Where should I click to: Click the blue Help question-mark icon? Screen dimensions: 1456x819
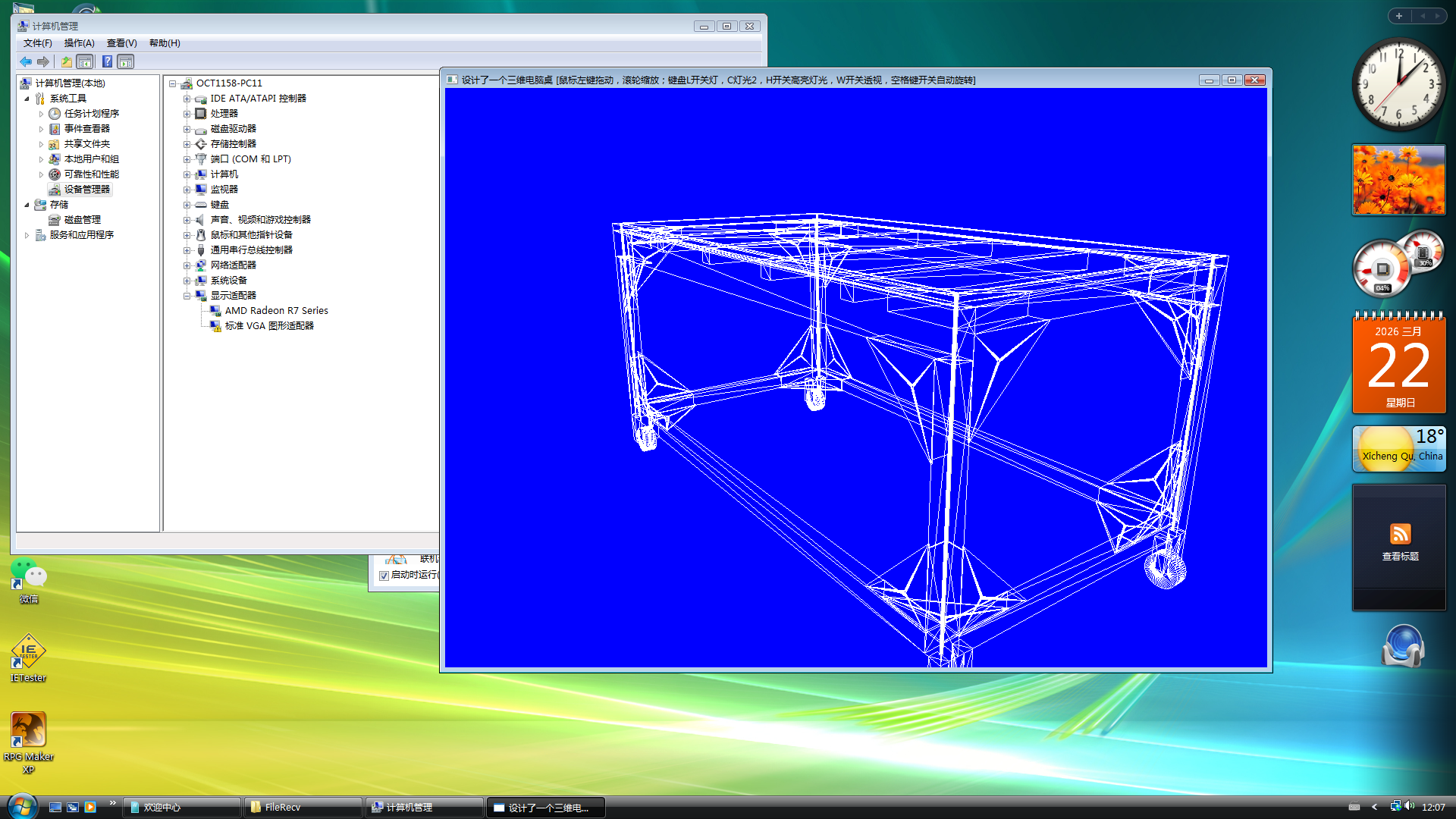(107, 61)
